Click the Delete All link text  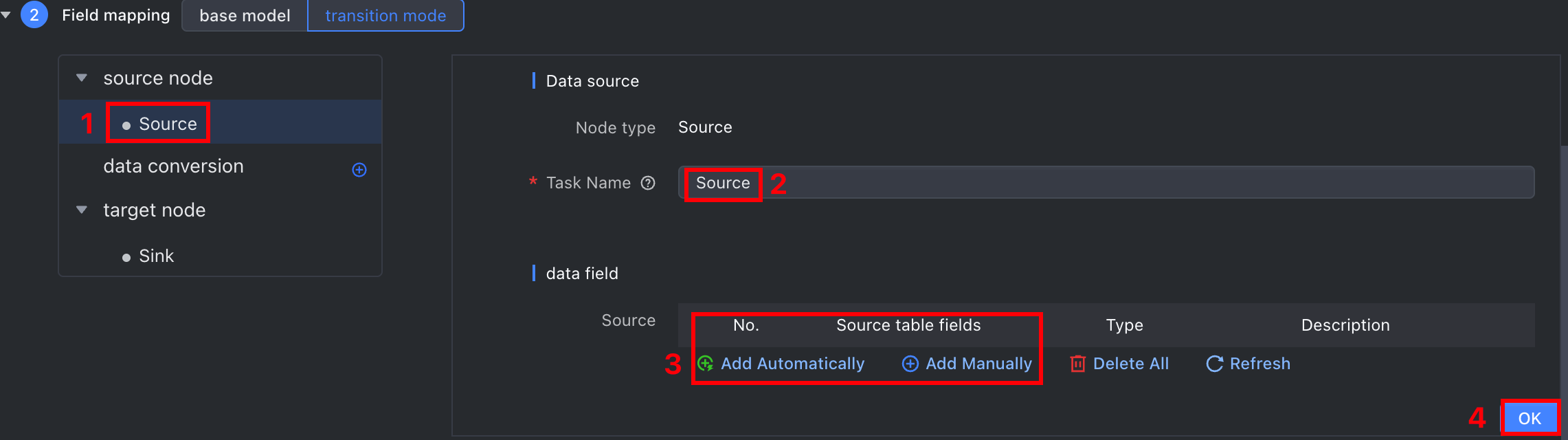click(x=1131, y=364)
